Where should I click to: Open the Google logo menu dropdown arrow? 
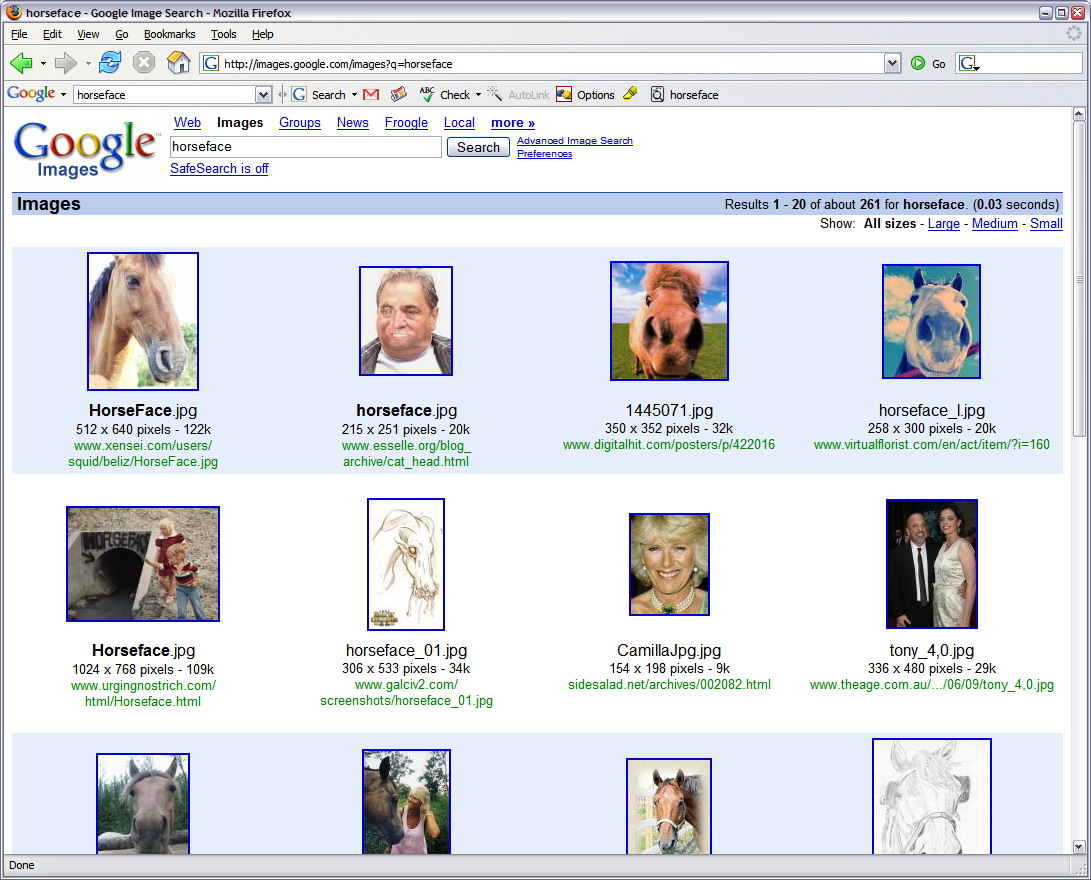point(63,95)
